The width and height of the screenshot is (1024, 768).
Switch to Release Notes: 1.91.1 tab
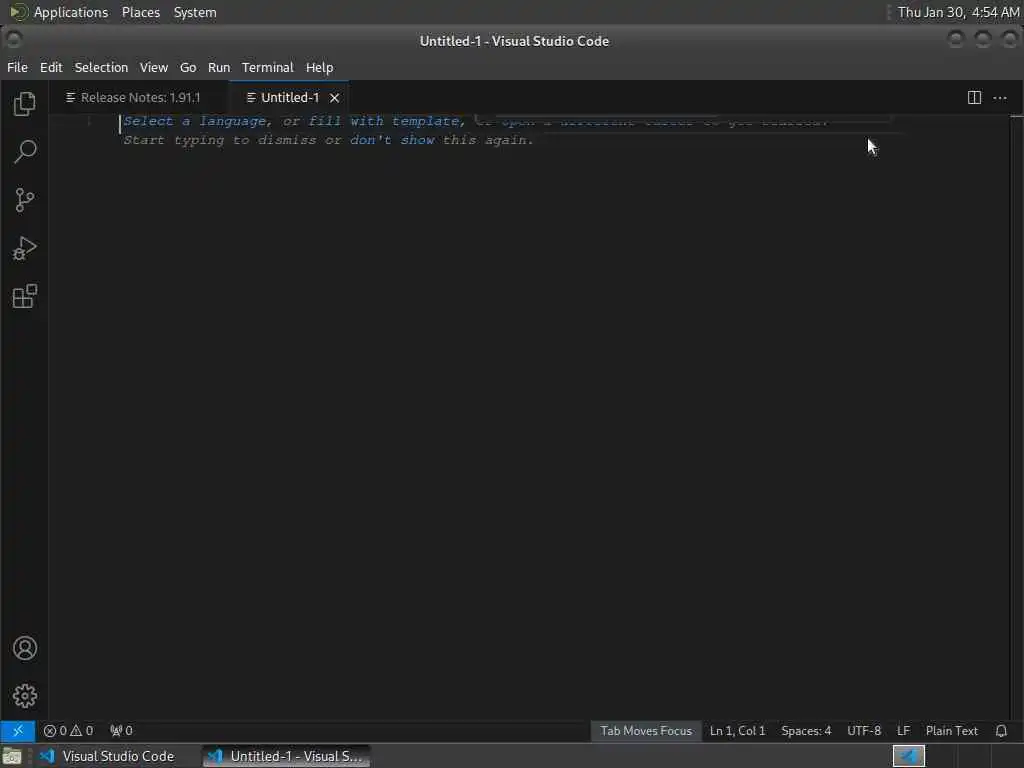tap(139, 98)
